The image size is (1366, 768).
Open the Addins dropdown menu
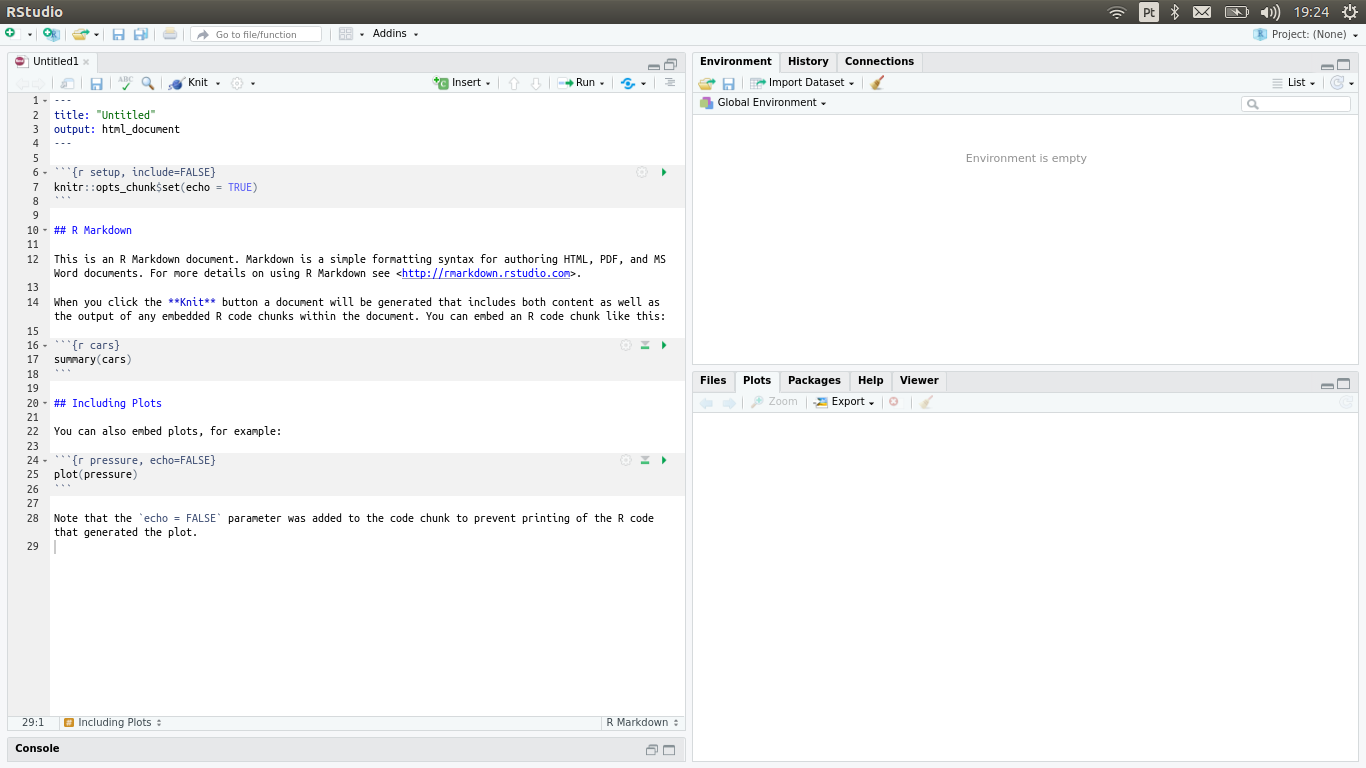(x=395, y=34)
